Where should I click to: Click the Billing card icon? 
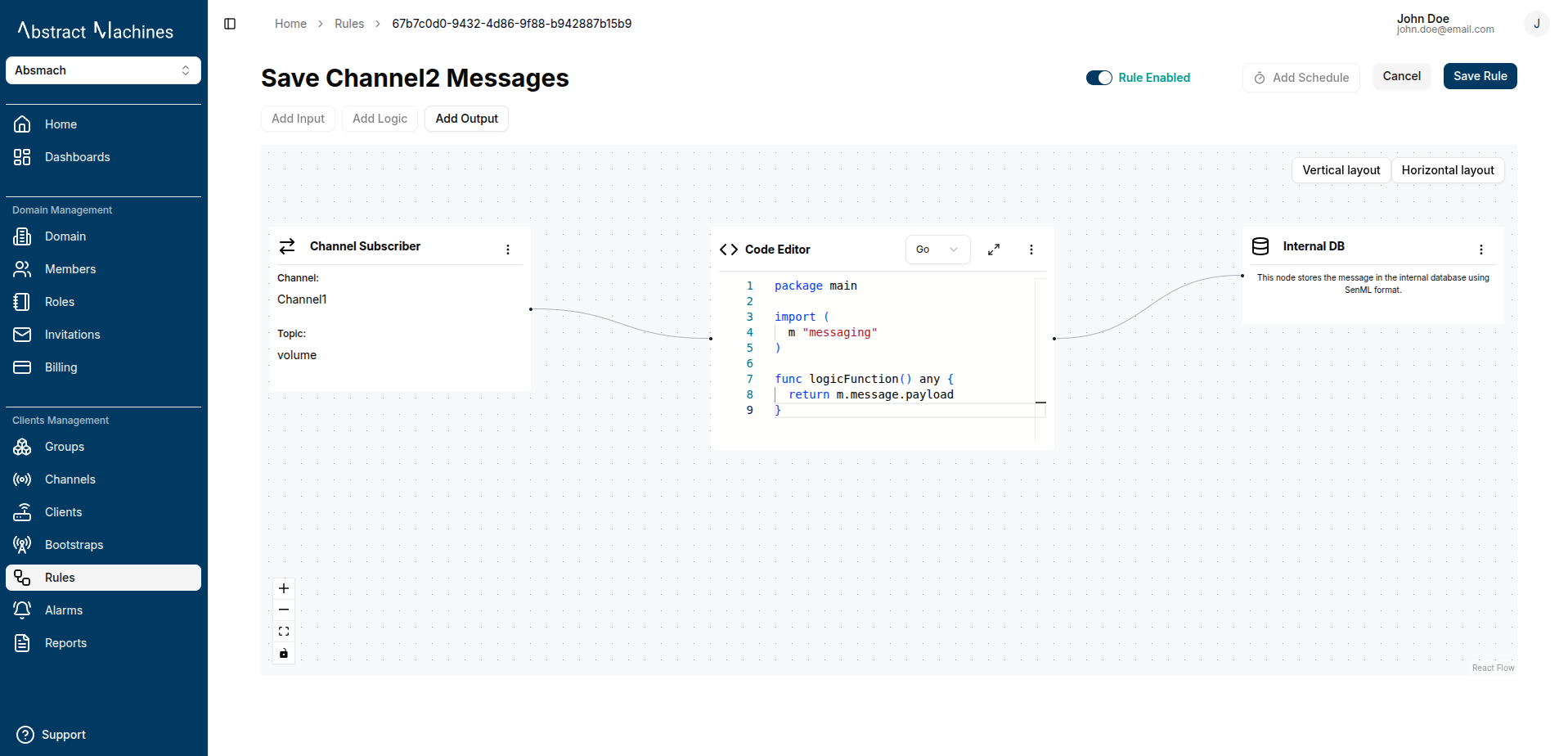click(x=22, y=367)
